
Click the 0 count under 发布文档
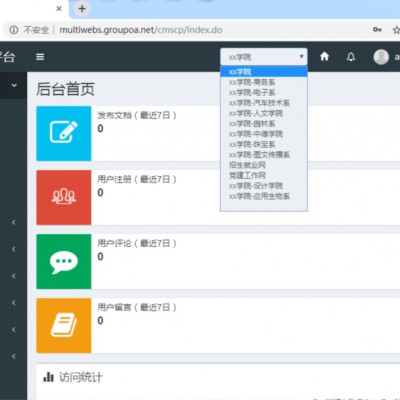click(100, 128)
